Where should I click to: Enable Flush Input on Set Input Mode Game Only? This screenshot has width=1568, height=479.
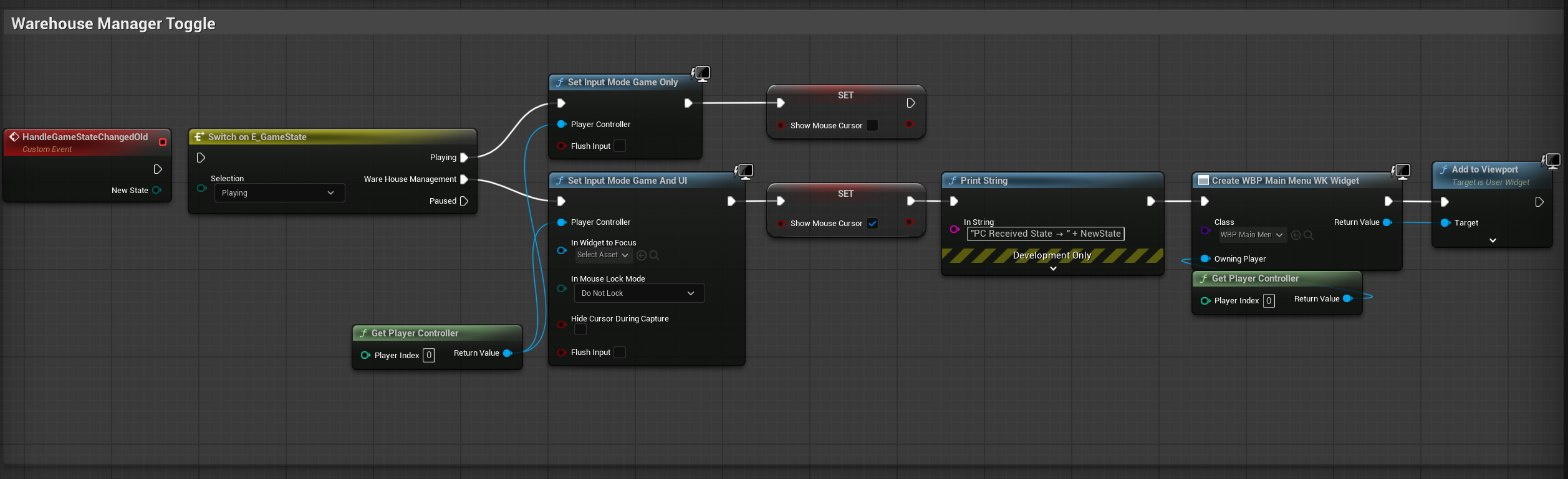pos(620,146)
